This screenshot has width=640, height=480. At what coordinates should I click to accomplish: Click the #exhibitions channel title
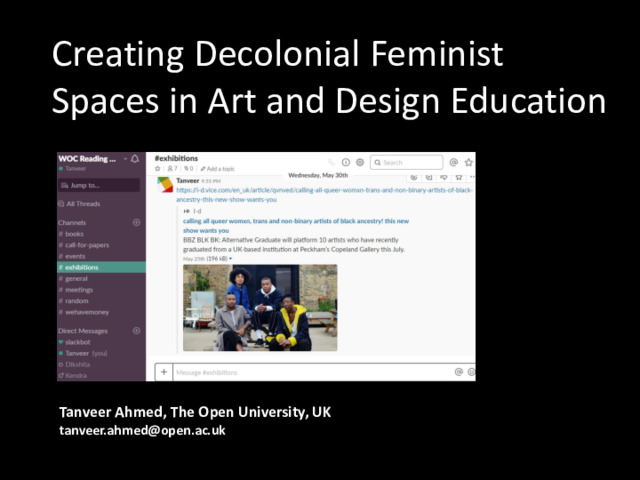coord(176,158)
